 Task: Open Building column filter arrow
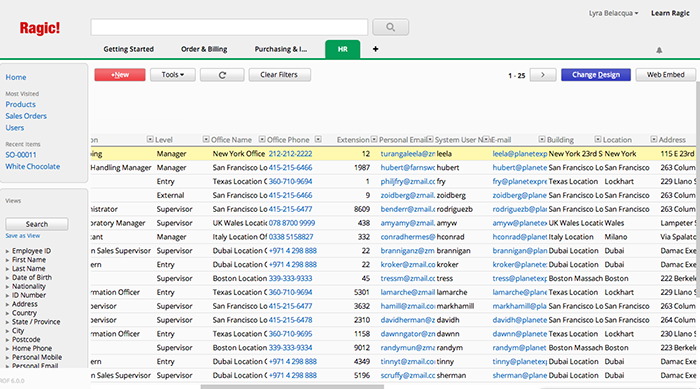[598, 139]
